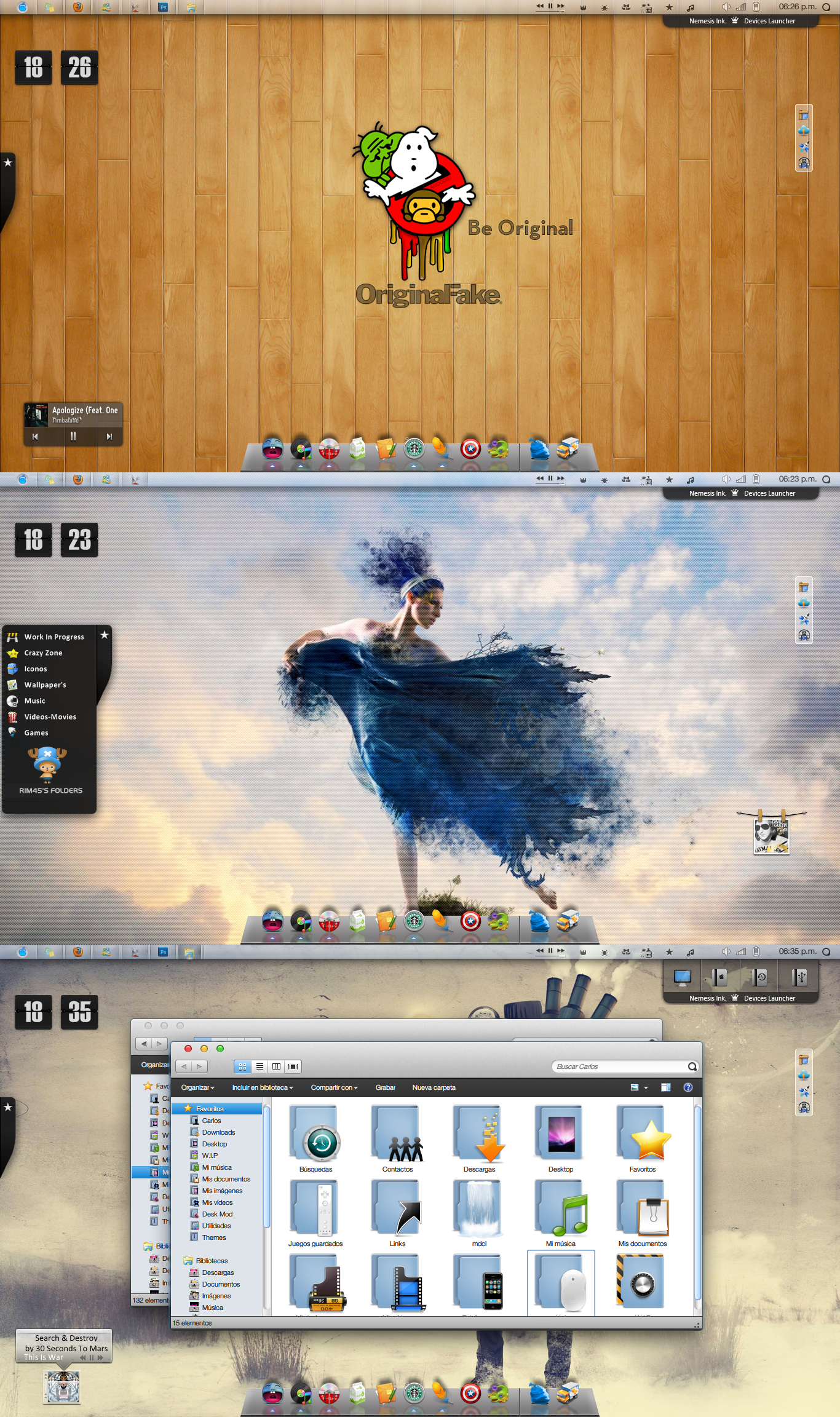Select Desk Mod in the sidebar
The height and width of the screenshot is (1417, 840).
(x=217, y=1214)
